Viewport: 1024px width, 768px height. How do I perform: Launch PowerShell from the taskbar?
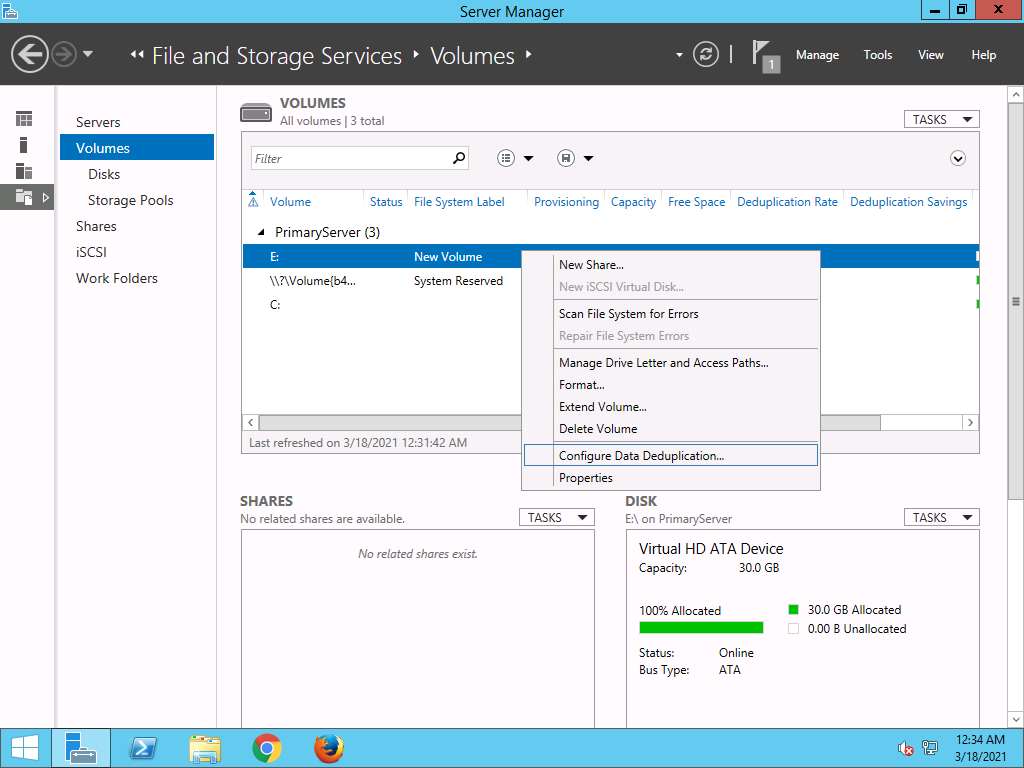[x=143, y=748]
